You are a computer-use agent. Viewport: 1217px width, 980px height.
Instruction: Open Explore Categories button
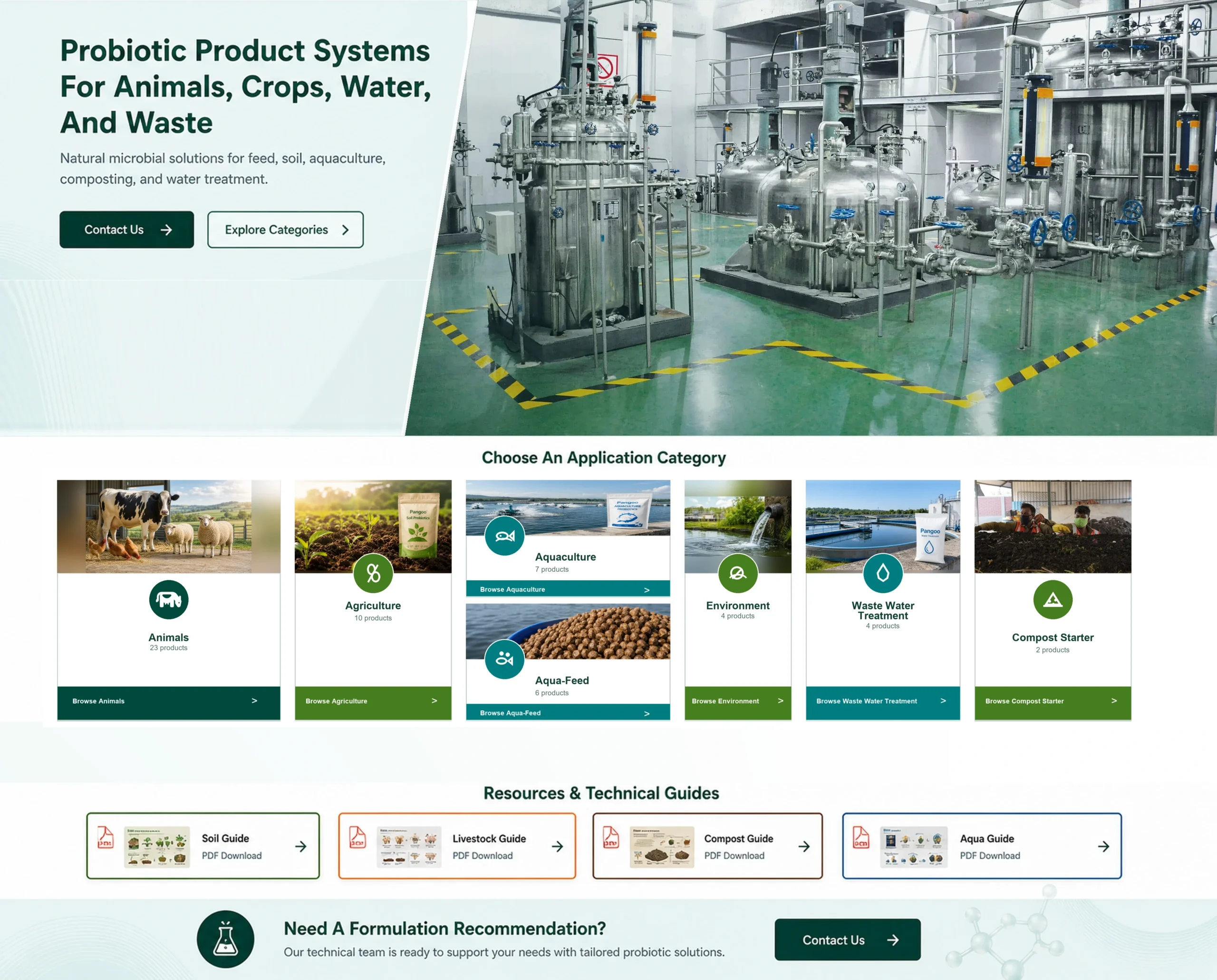pos(285,230)
